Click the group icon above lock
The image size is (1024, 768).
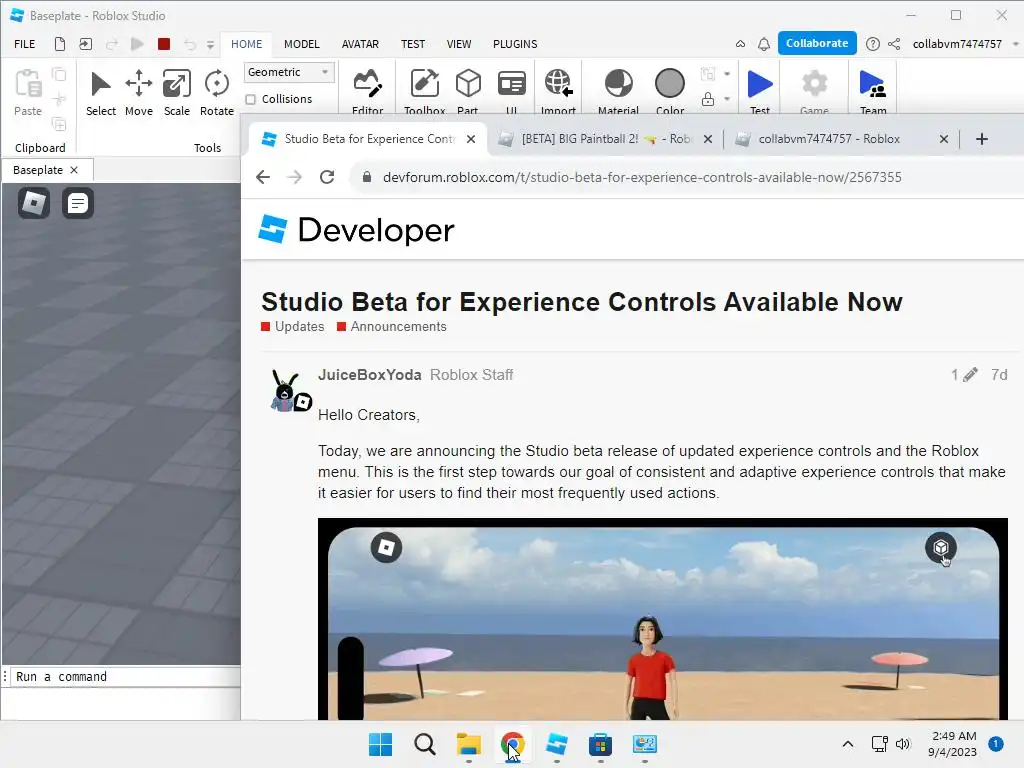pos(708,74)
